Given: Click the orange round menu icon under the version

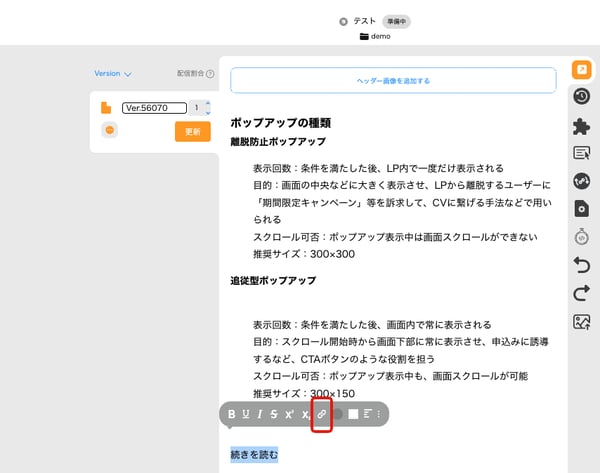Looking at the screenshot, I should [109, 130].
